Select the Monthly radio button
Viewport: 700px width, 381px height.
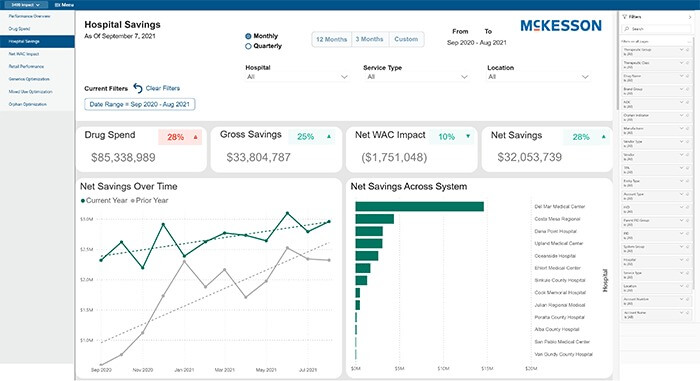point(248,36)
